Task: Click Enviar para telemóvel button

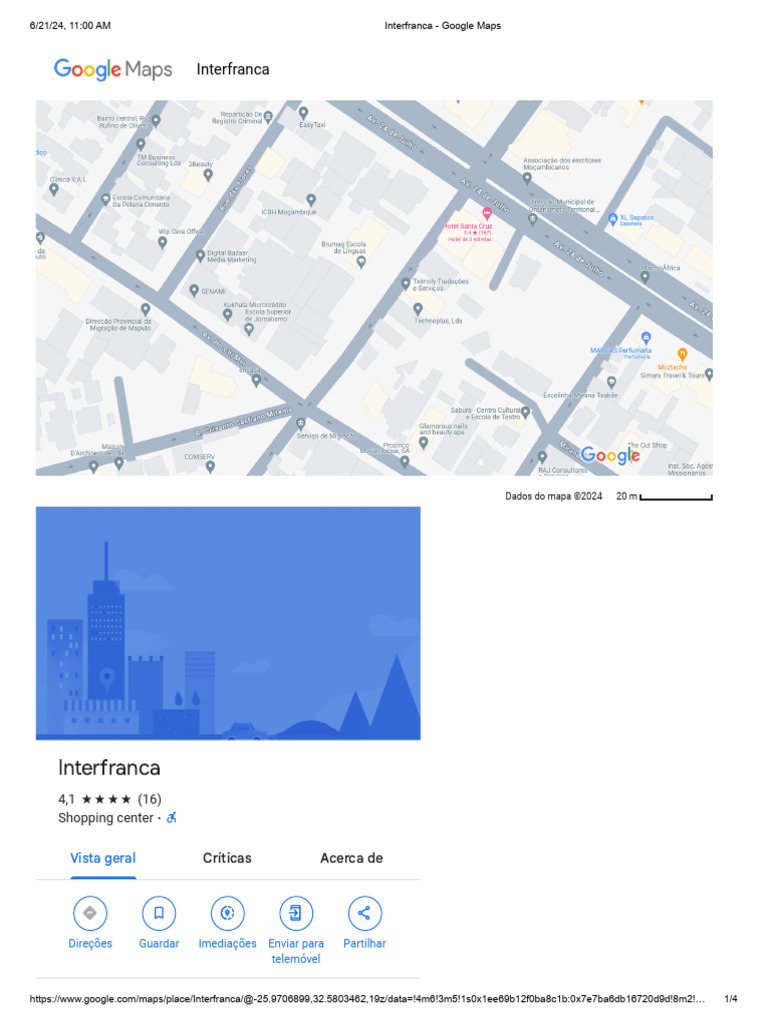Action: (296, 931)
